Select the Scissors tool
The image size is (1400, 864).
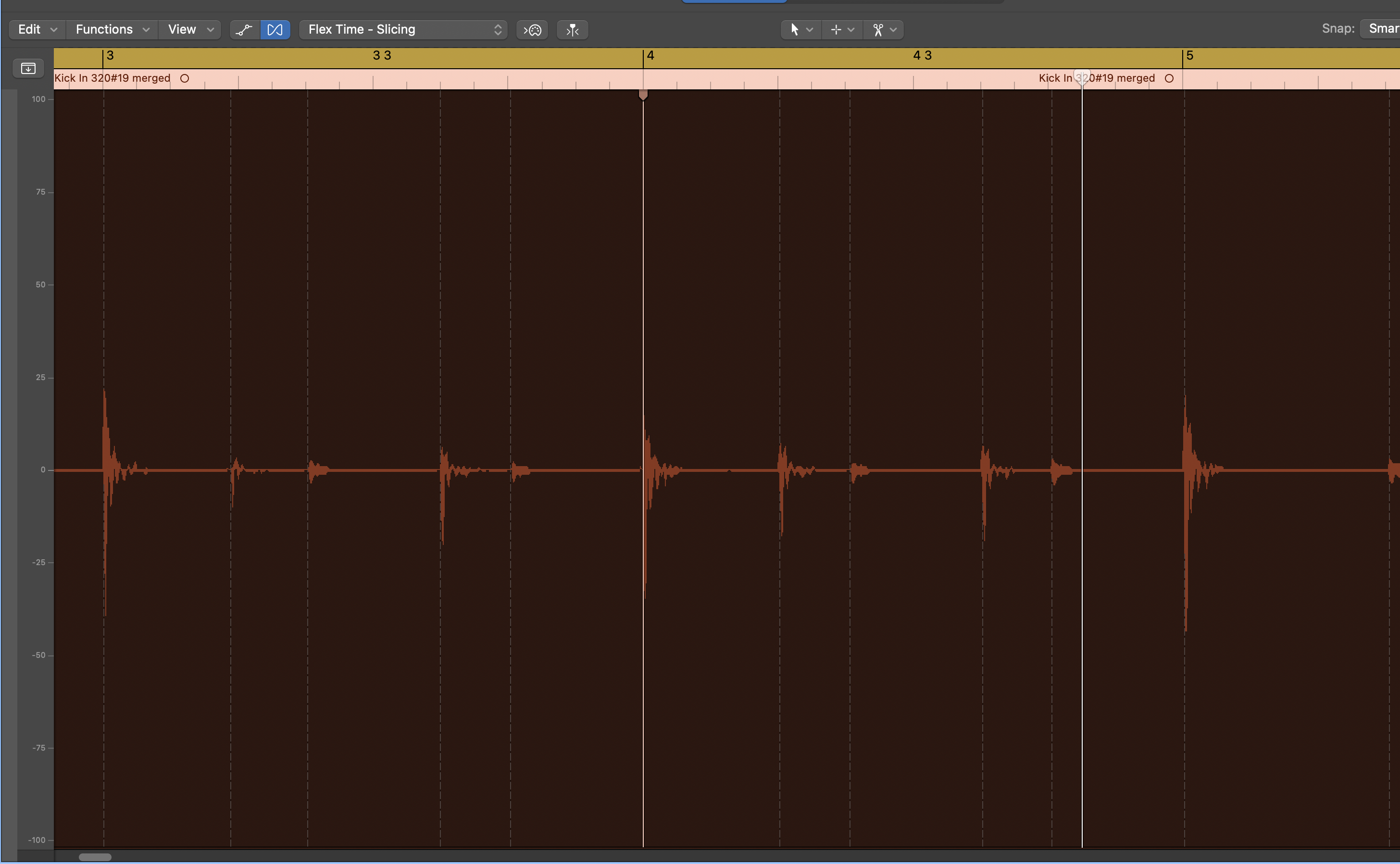pos(878,30)
